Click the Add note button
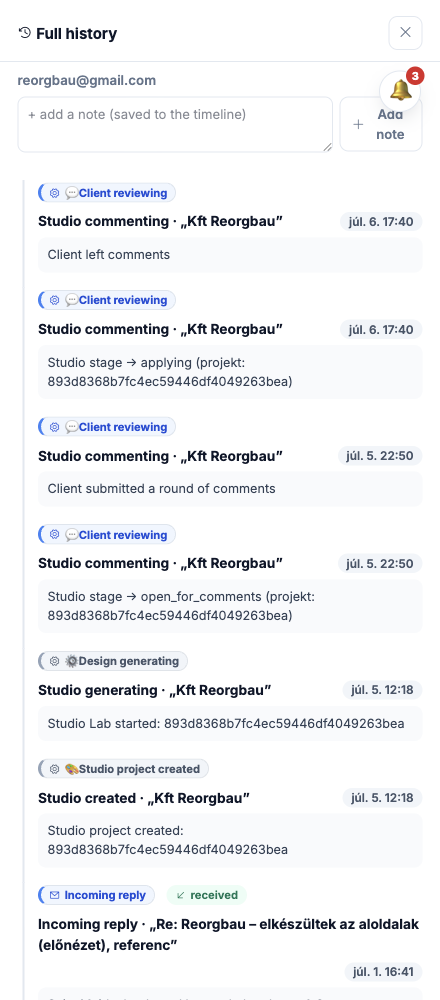Image resolution: width=440 pixels, height=1000 pixels. point(381,124)
